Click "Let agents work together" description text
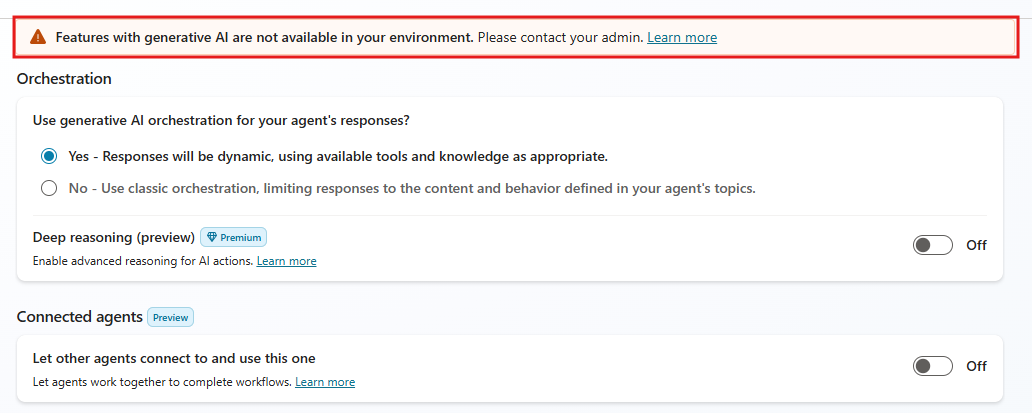 [x=162, y=382]
